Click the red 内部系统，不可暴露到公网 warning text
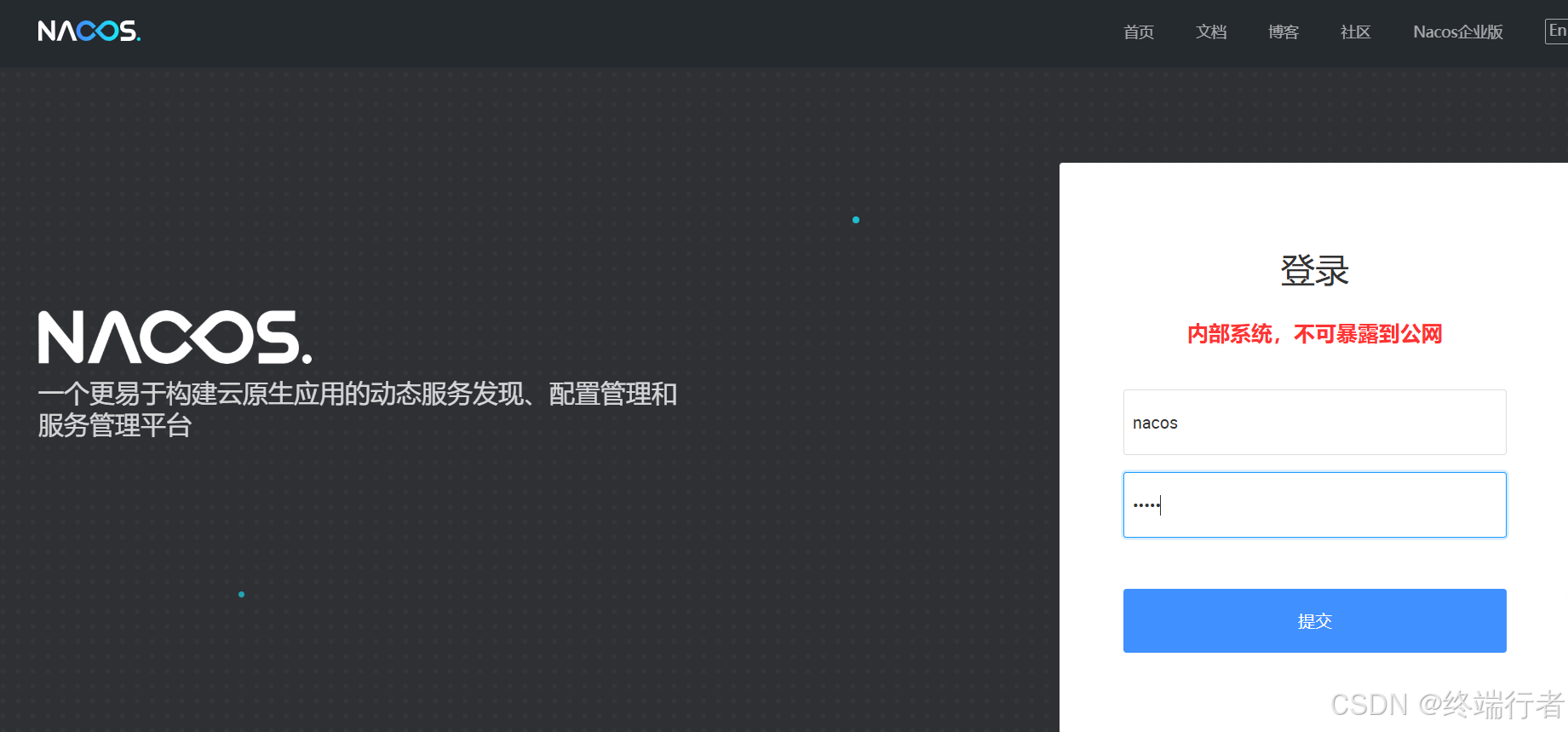The image size is (1568, 732). pos(1314,334)
